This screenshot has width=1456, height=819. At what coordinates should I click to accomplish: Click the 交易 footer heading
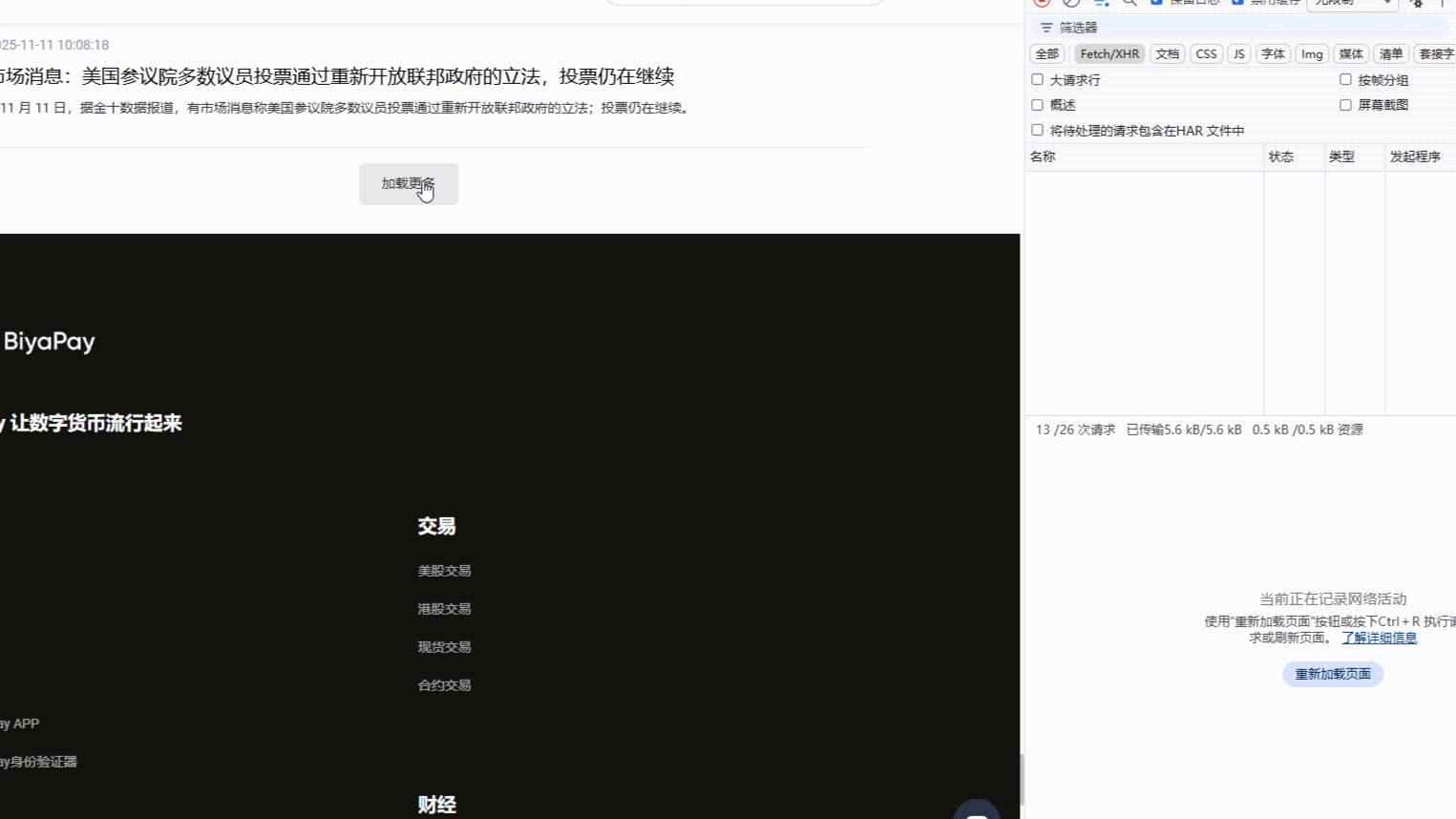(x=436, y=526)
